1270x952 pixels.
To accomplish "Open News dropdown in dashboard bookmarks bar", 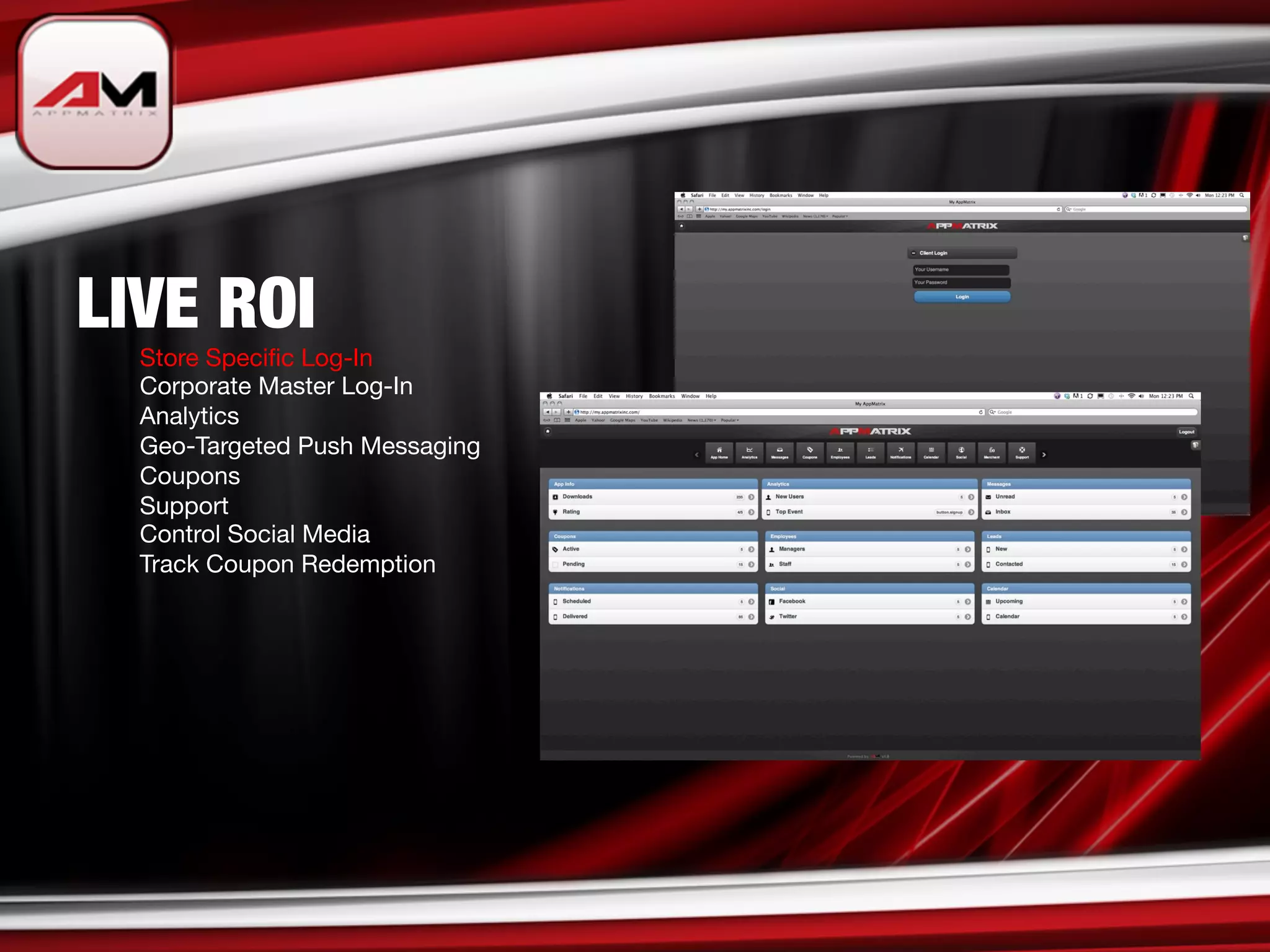I will [x=702, y=420].
